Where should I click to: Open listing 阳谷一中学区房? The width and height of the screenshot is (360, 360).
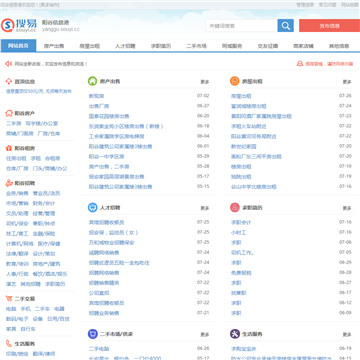click(106, 156)
